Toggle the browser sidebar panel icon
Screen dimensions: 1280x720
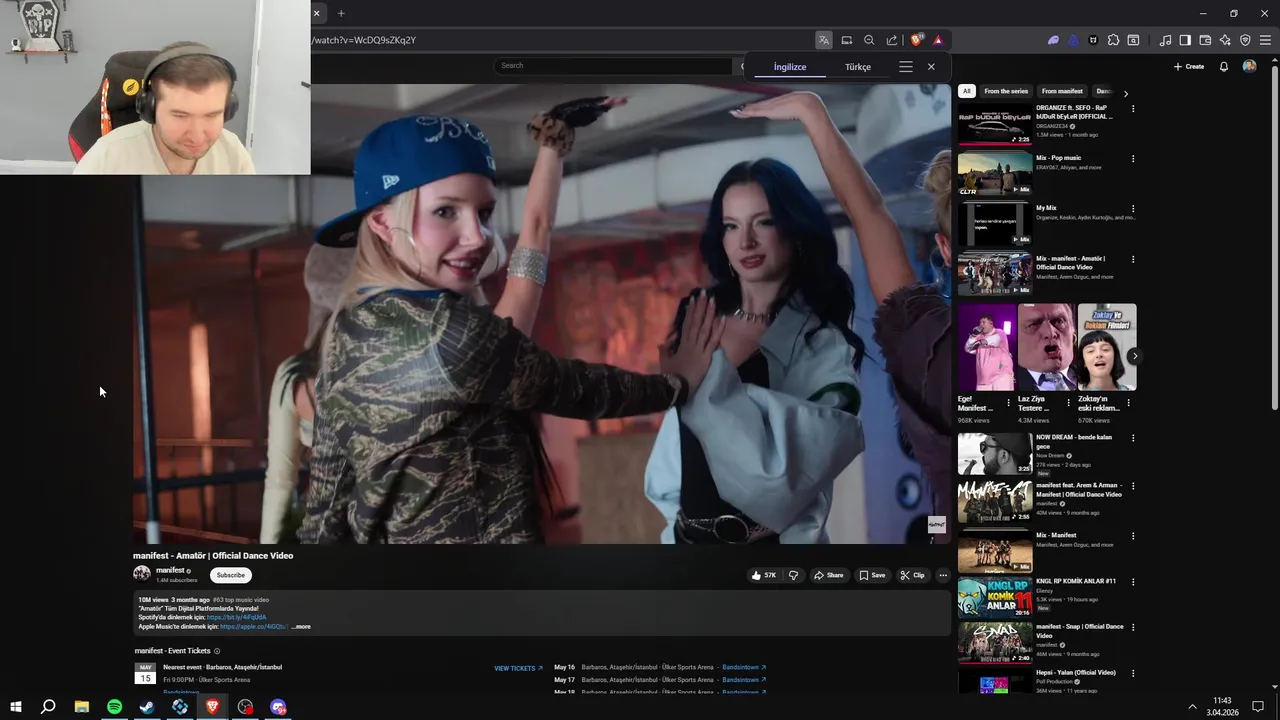pos(1185,40)
